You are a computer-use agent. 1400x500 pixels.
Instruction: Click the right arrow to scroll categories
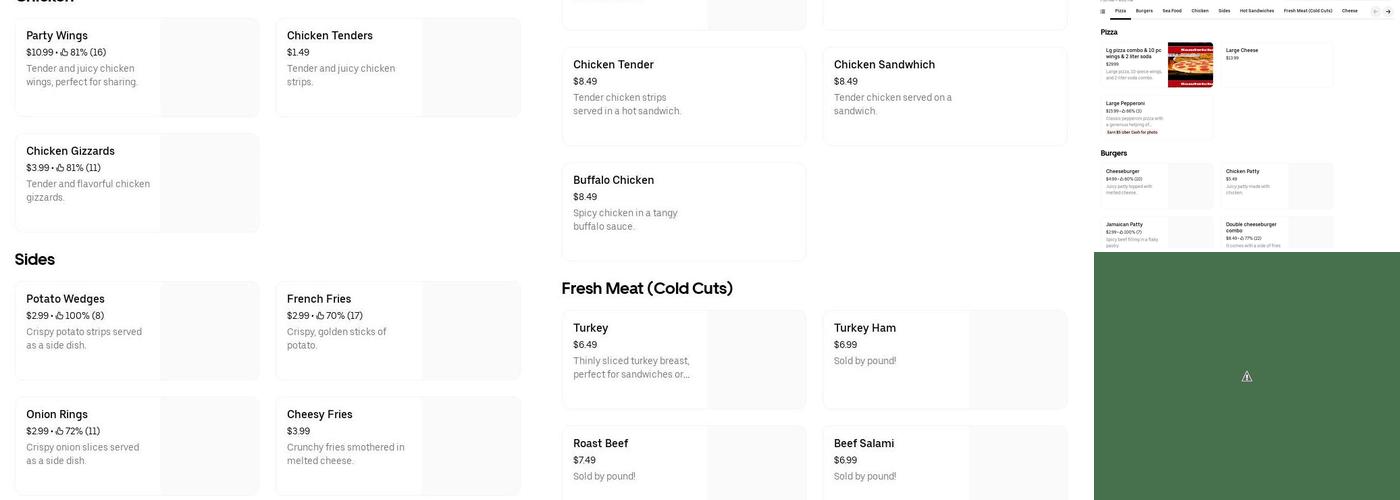[x=1388, y=11]
